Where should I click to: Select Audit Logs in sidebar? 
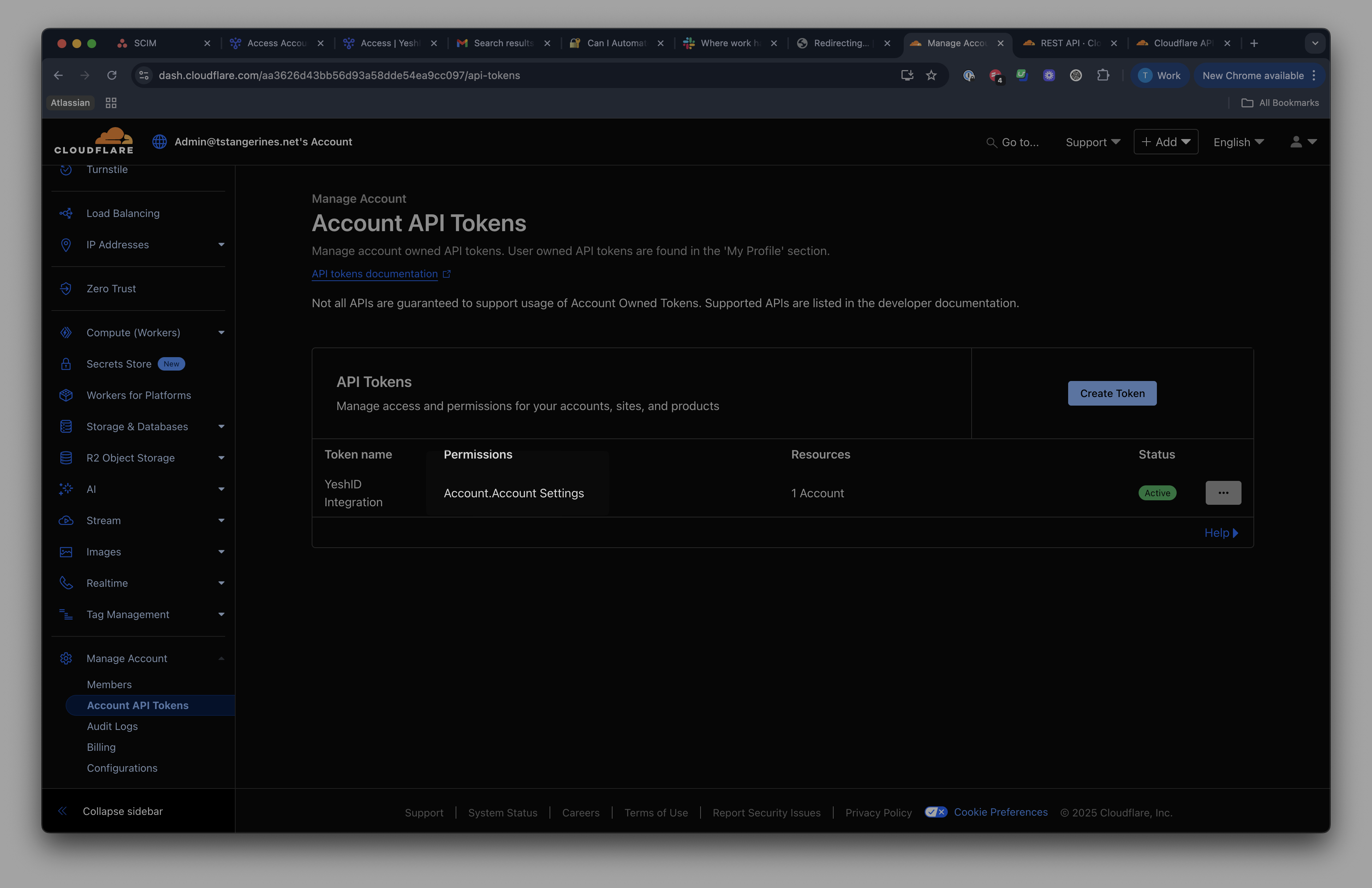(x=113, y=726)
